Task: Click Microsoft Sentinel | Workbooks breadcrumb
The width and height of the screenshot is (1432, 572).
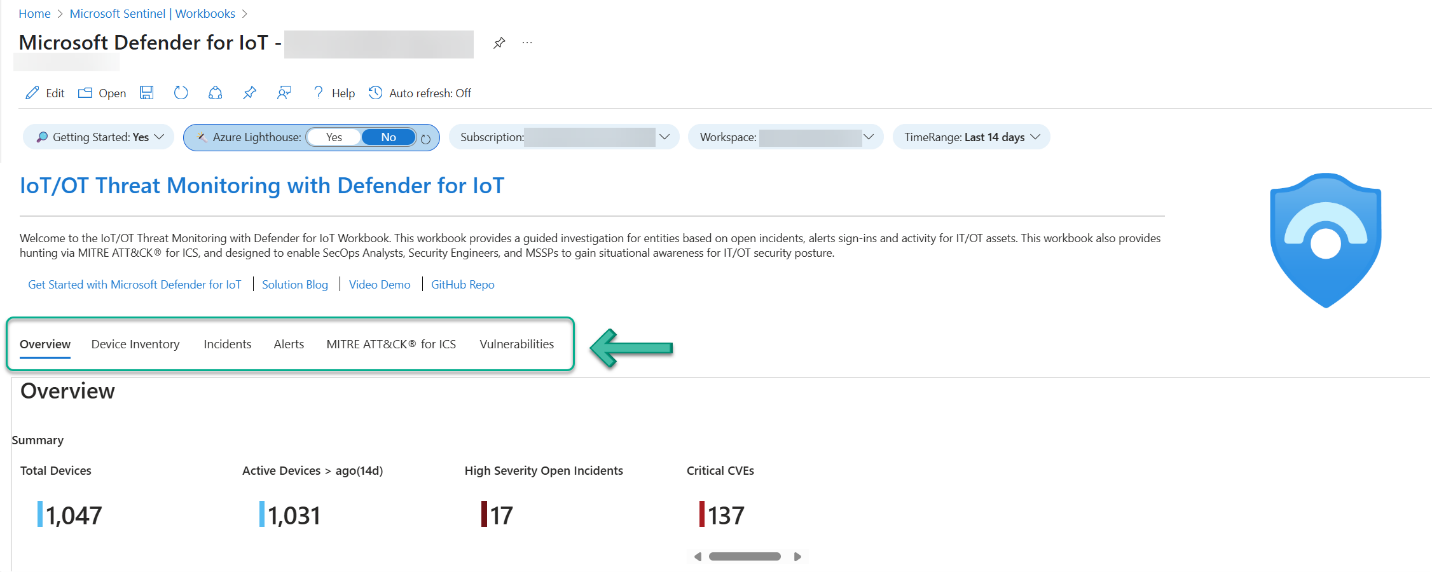Action: (x=152, y=14)
